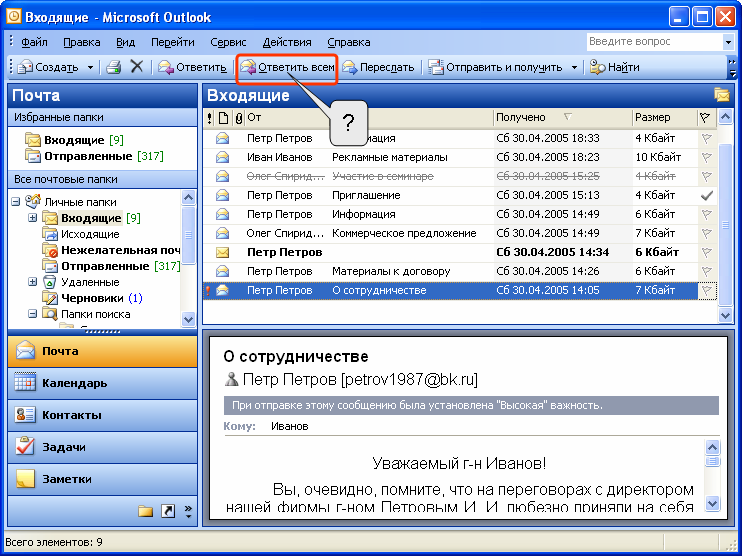Toggle flag on Коммерческое предложение message
742x556 pixels.
tap(707, 233)
